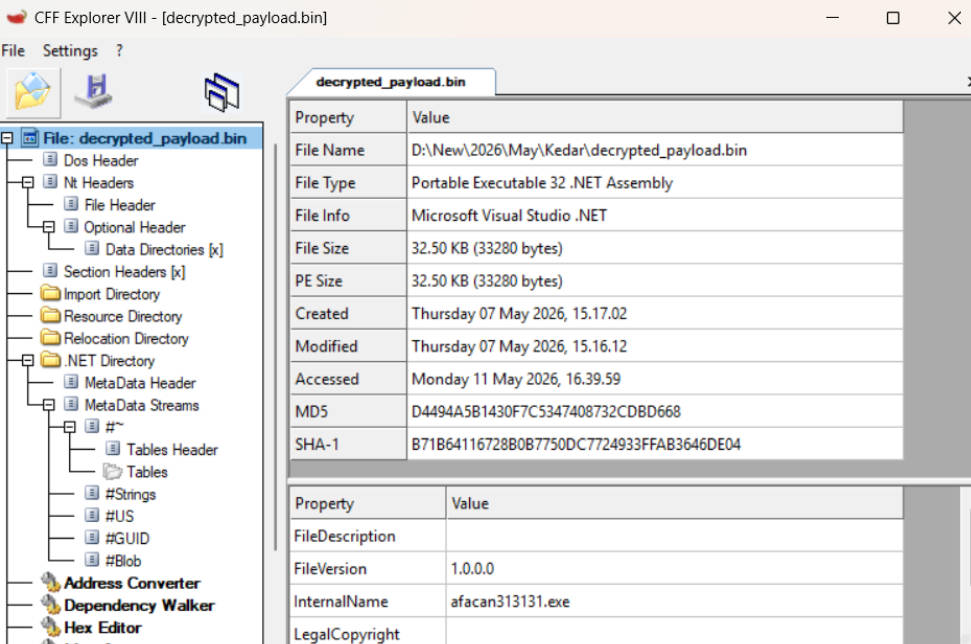This screenshot has width=971, height=644.
Task: Collapse the Nt Headers tree node
Action: coord(28,183)
